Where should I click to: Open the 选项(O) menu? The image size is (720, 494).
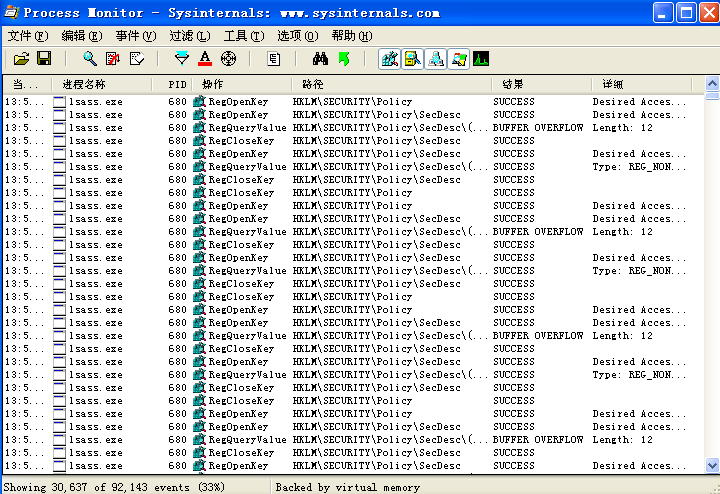click(x=298, y=36)
